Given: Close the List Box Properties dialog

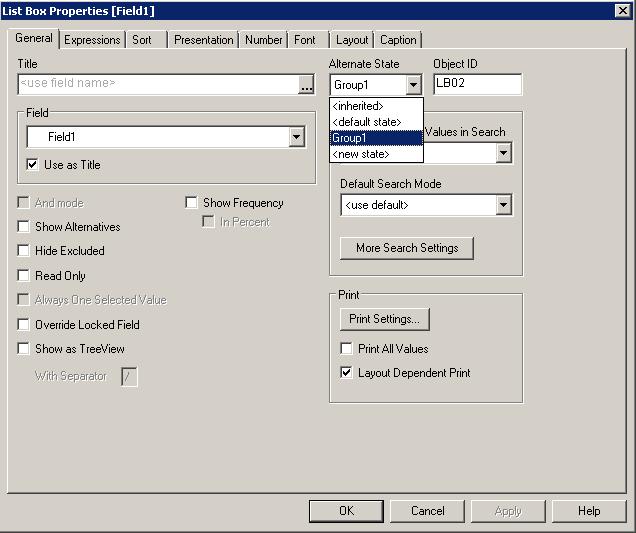Looking at the screenshot, I should (x=621, y=10).
